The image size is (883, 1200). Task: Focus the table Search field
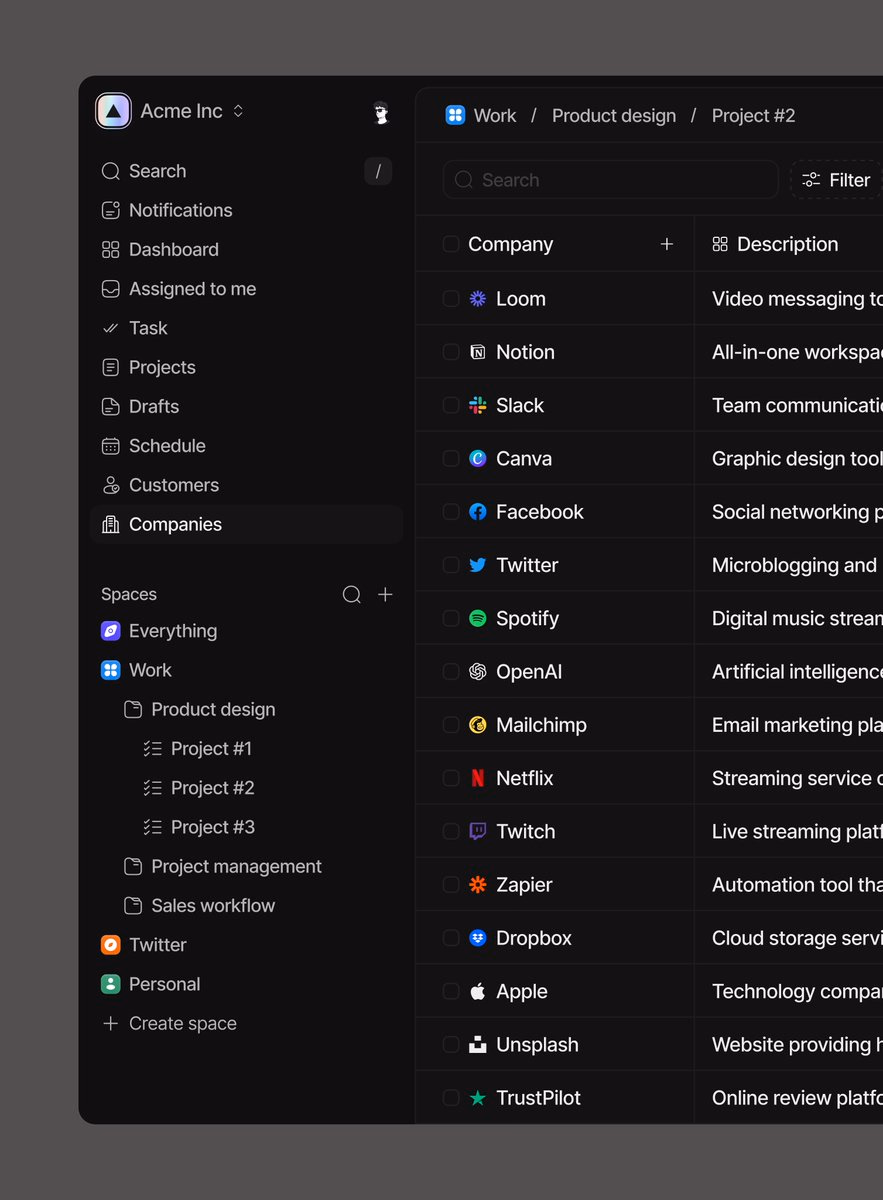pos(611,180)
